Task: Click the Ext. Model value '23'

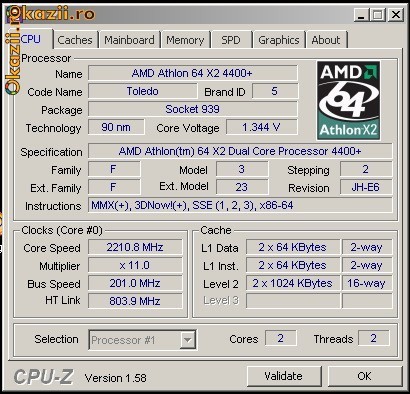Action: point(242,187)
